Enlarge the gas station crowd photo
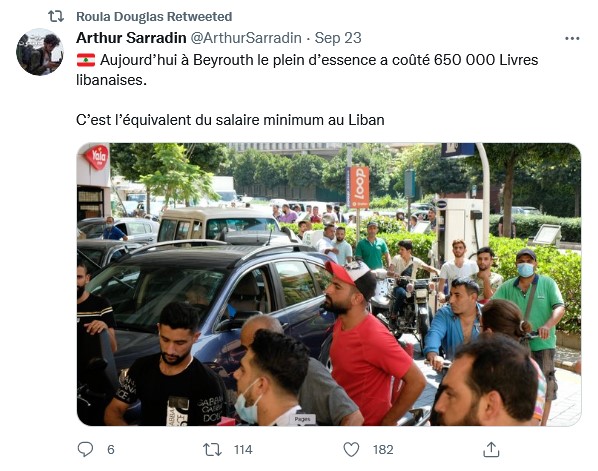The image size is (598, 471). [329, 284]
